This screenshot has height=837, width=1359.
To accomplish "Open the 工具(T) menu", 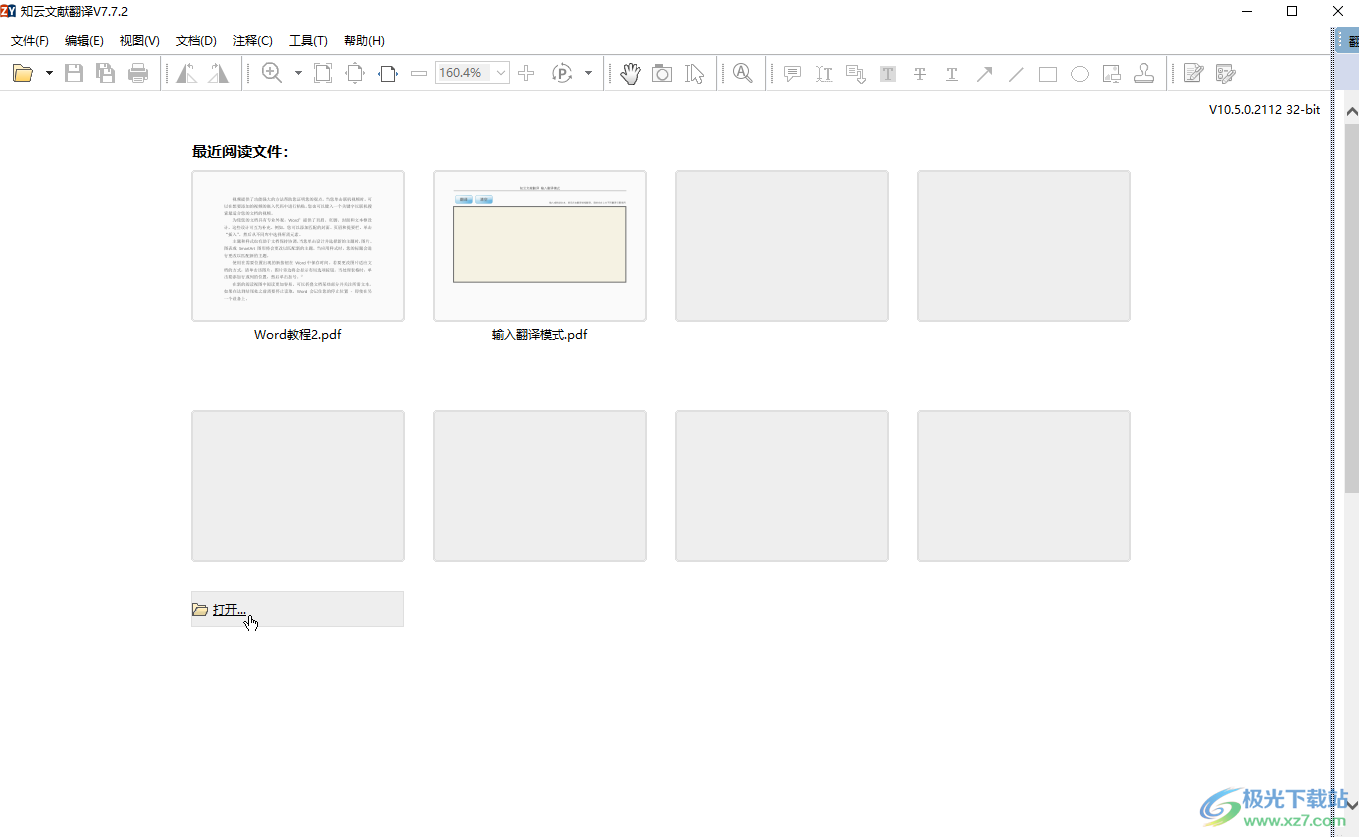I will point(308,41).
